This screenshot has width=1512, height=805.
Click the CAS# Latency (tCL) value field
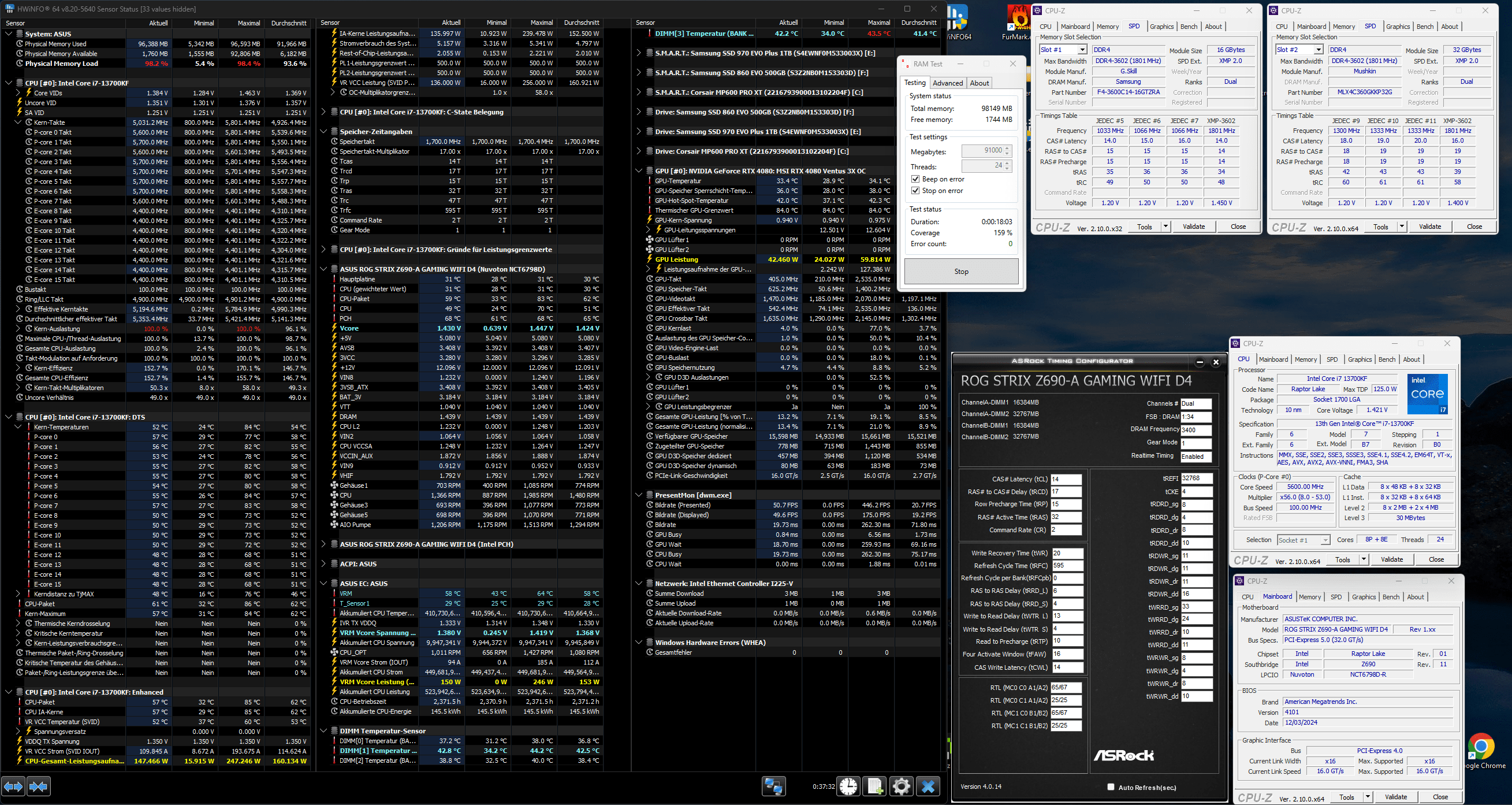[1066, 479]
